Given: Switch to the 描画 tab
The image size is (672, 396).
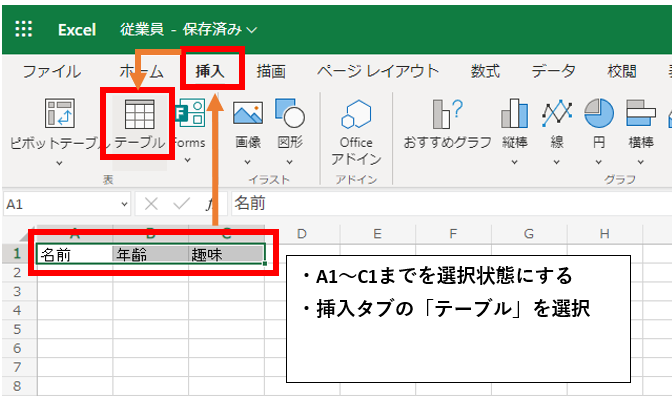Looking at the screenshot, I should pos(271,71).
